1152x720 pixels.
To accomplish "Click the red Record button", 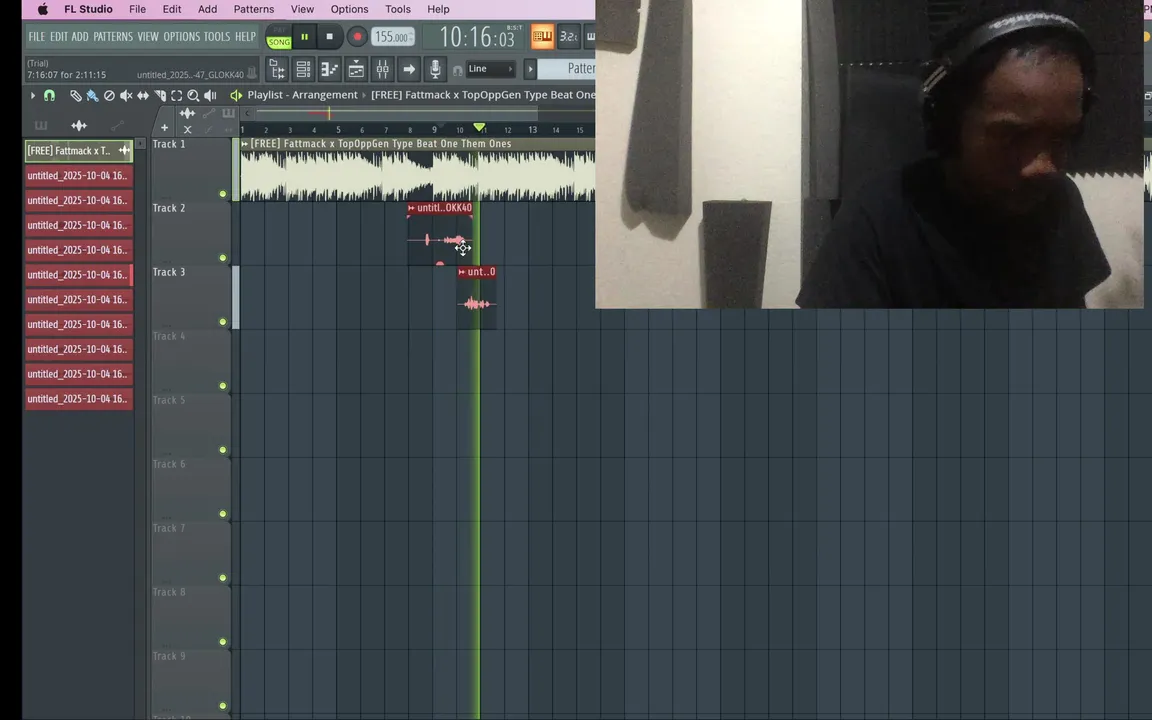I will tap(357, 37).
